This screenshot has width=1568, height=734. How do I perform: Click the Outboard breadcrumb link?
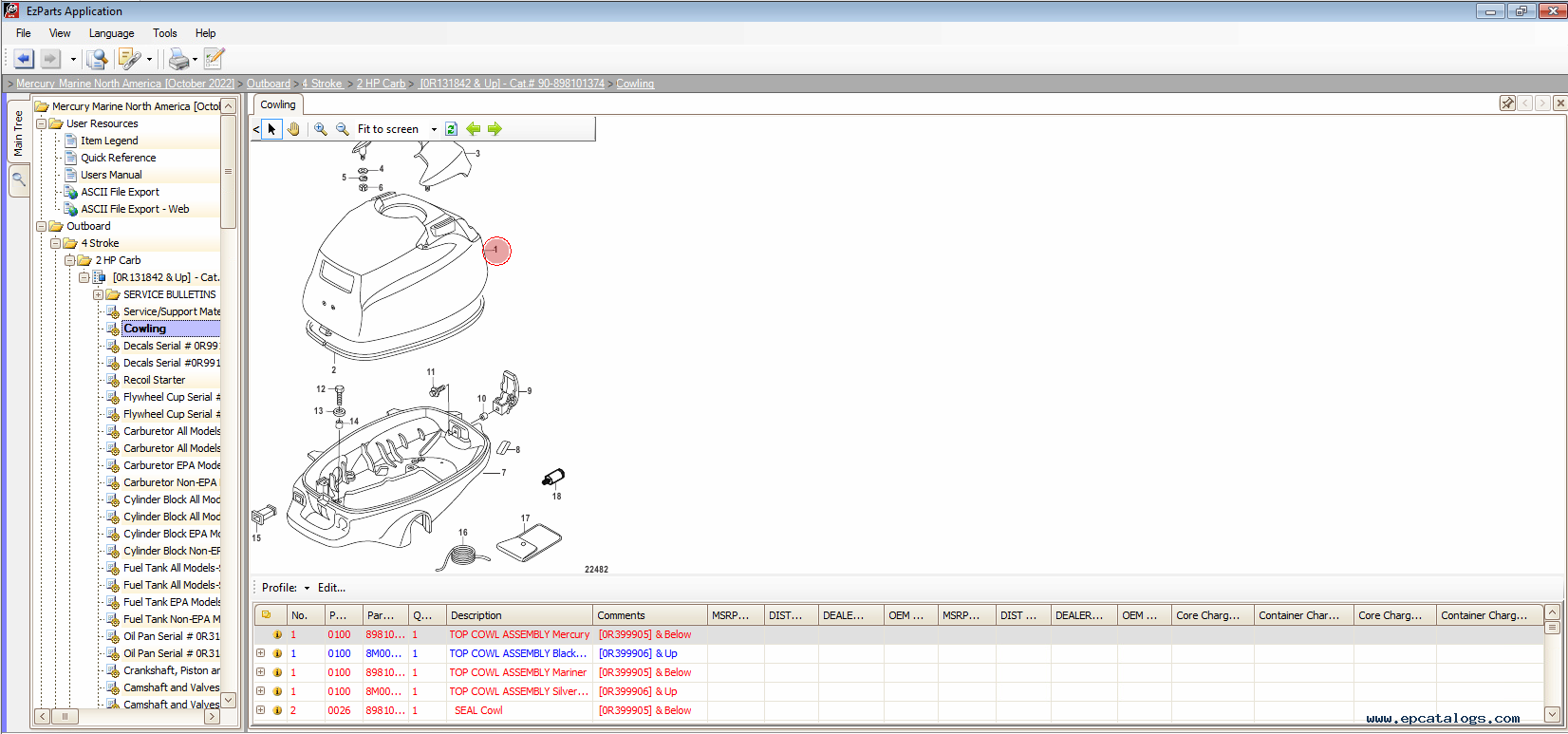[269, 84]
